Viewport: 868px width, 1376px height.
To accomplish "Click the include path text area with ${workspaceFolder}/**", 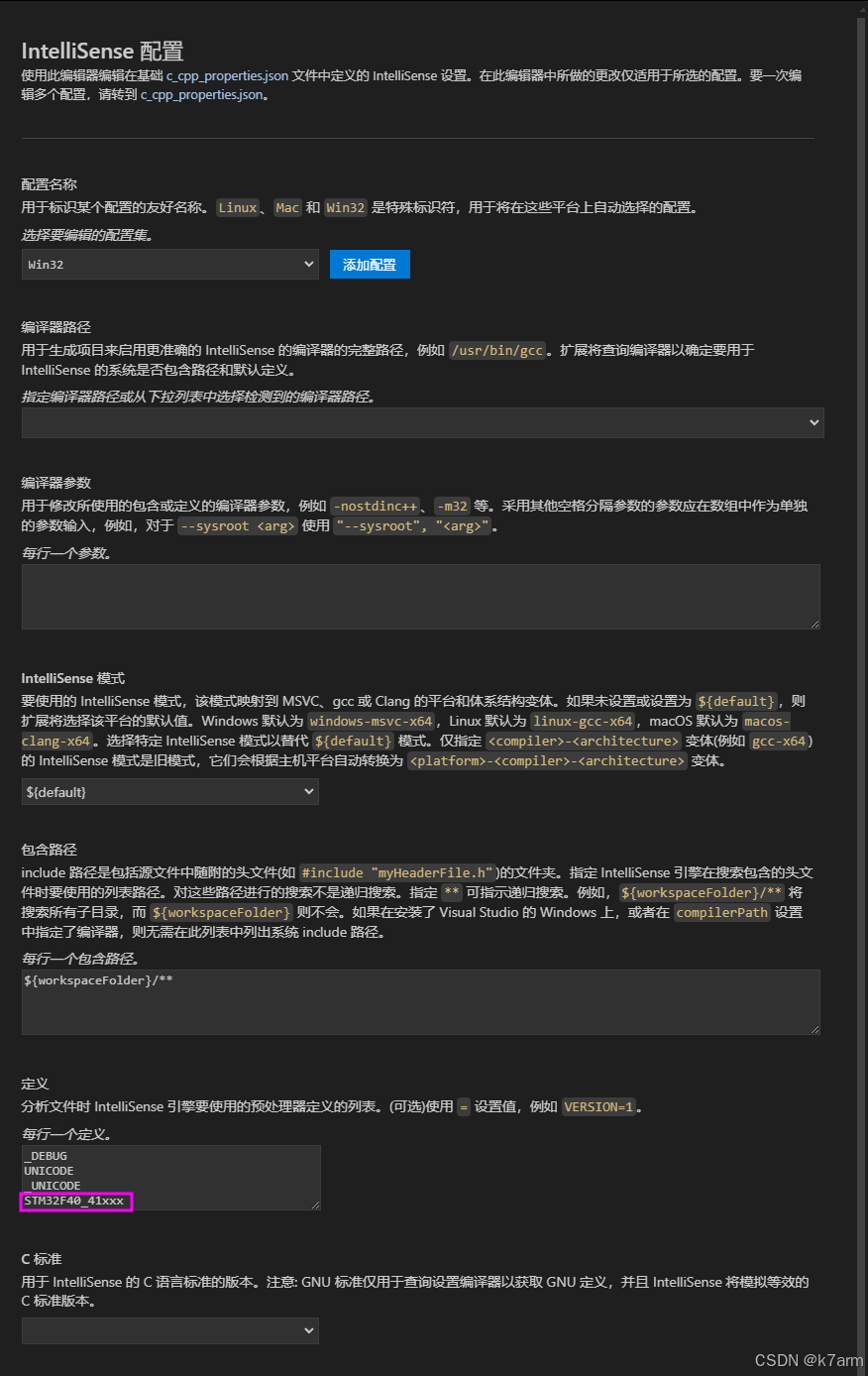I will (421, 1002).
